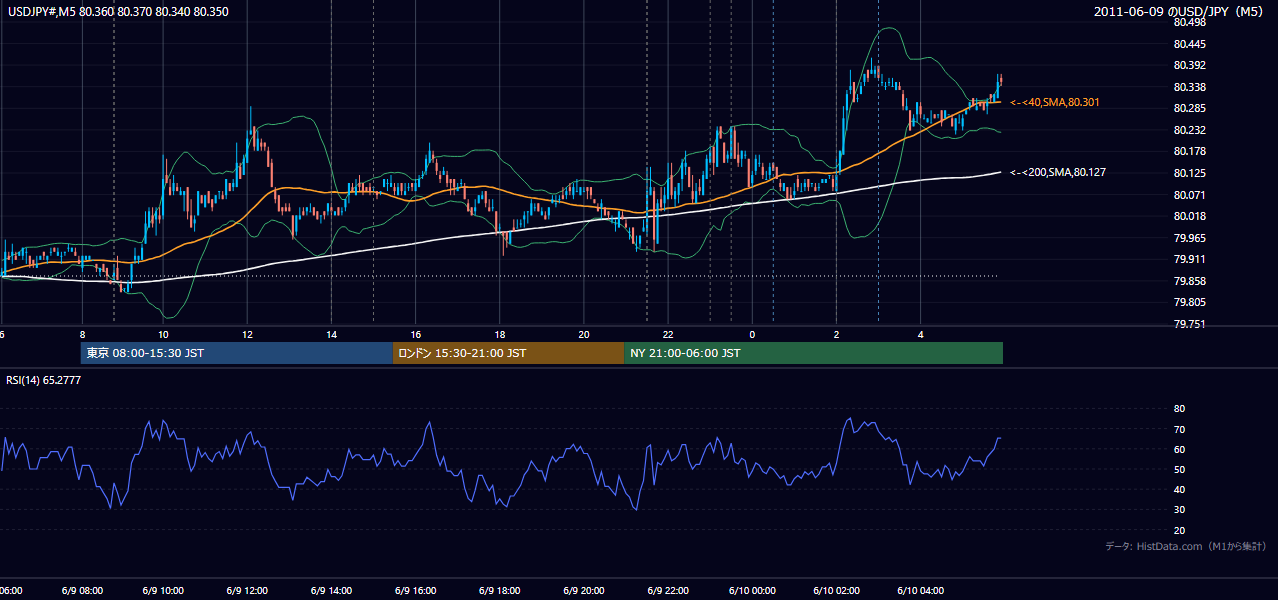Screen dimensions: 1278x600
Task: Click the 200 SMA 80.127 label
Action: [1058, 172]
